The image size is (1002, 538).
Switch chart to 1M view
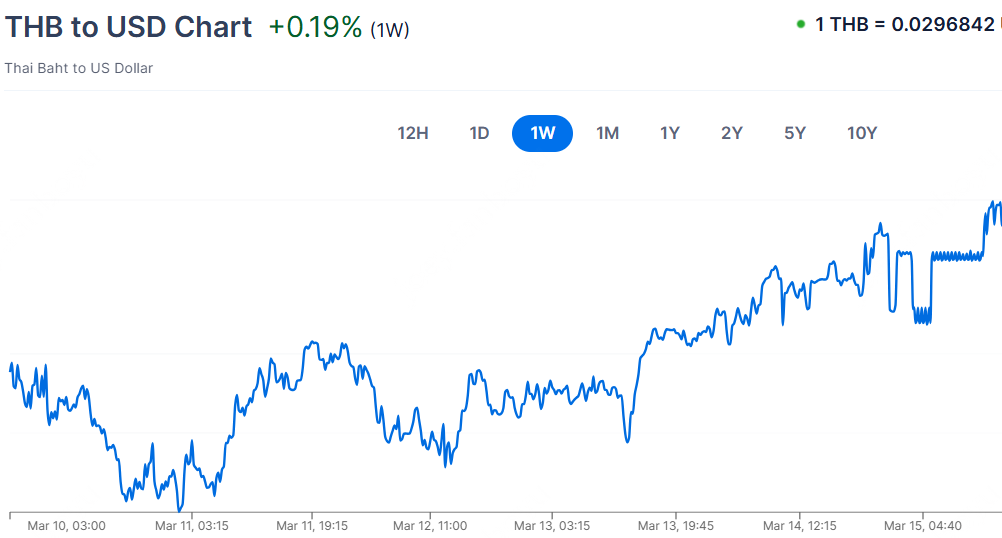(x=607, y=133)
